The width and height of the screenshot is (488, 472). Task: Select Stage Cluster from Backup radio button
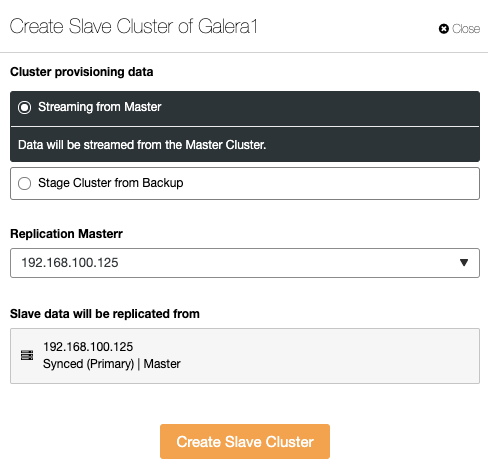point(25,183)
